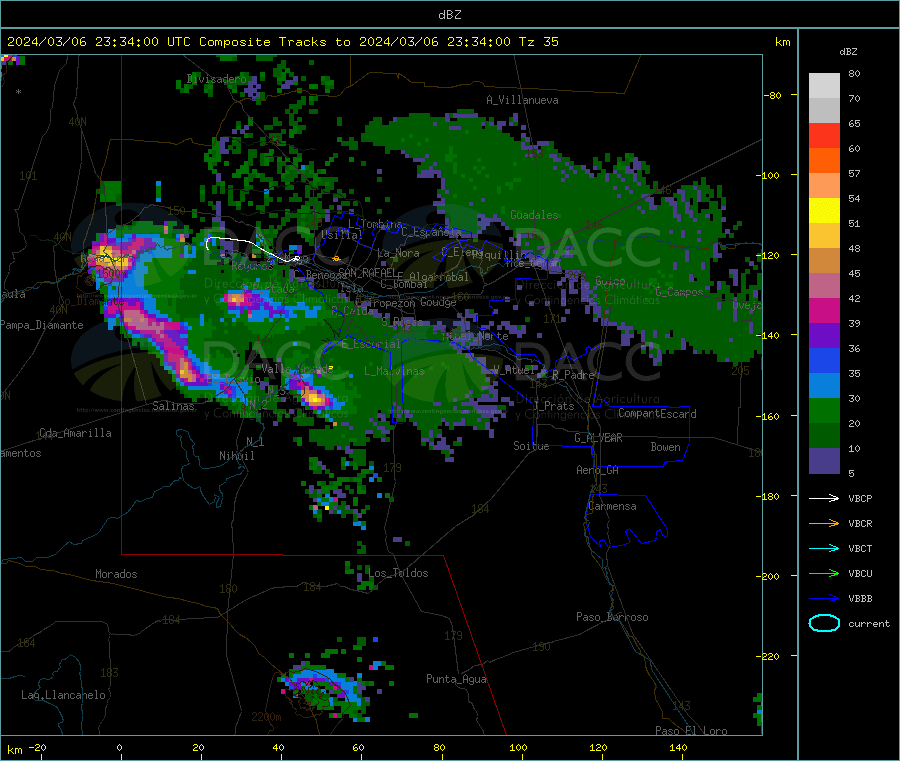Click the 'G_Campos' map label
Screen dimensions: 900x761
point(679,293)
